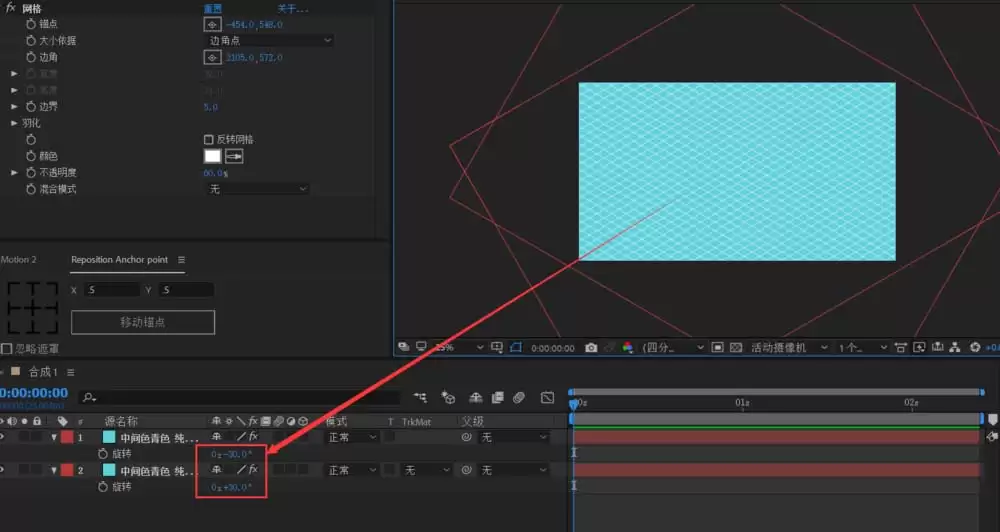Show channel and color management icon

[628, 348]
